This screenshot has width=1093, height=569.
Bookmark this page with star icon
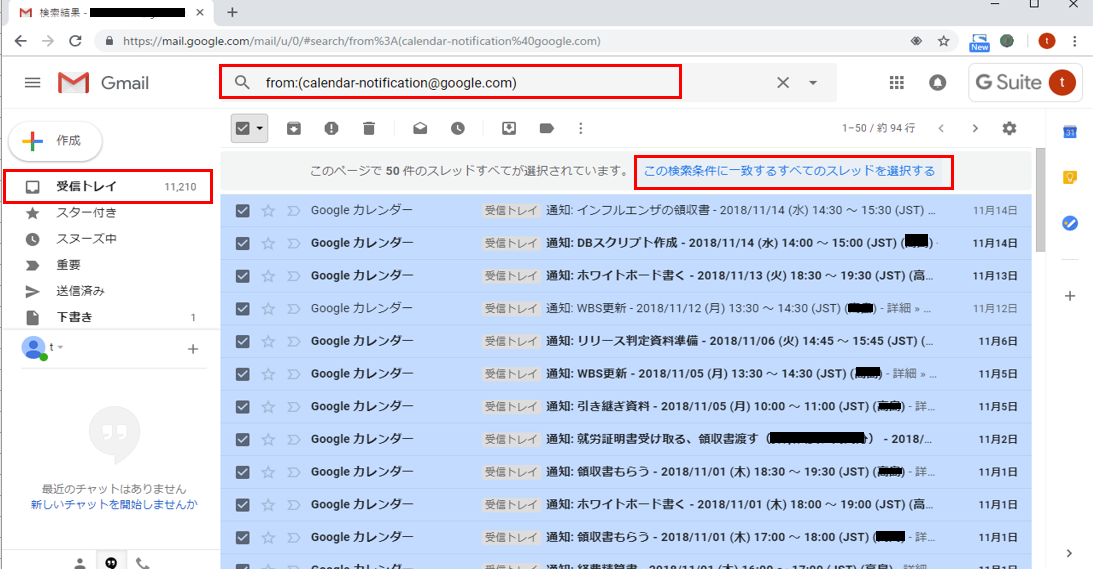tap(943, 41)
